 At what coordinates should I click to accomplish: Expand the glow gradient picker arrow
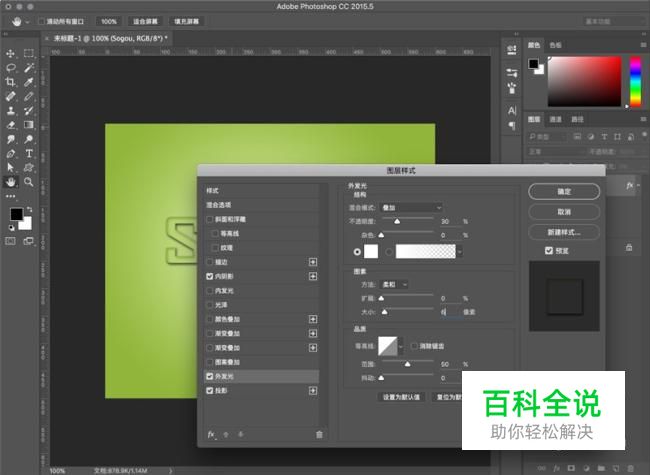[x=459, y=251]
